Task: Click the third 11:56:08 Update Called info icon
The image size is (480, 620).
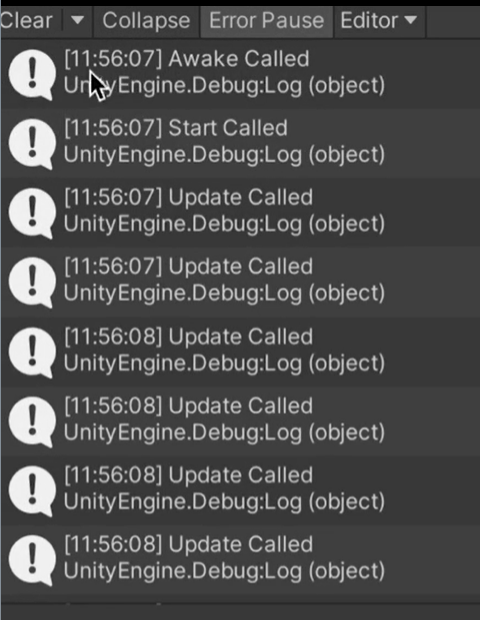Action: click(x=32, y=490)
